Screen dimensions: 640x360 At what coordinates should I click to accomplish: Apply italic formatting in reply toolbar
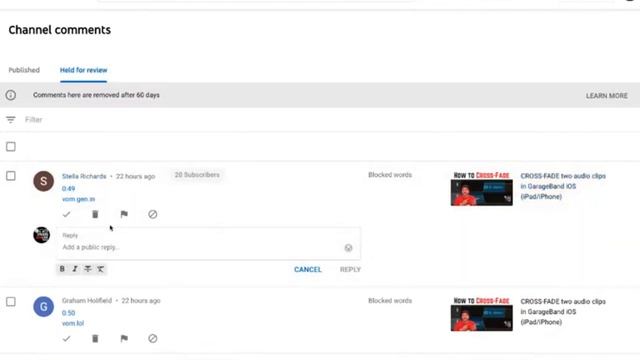click(x=75, y=269)
